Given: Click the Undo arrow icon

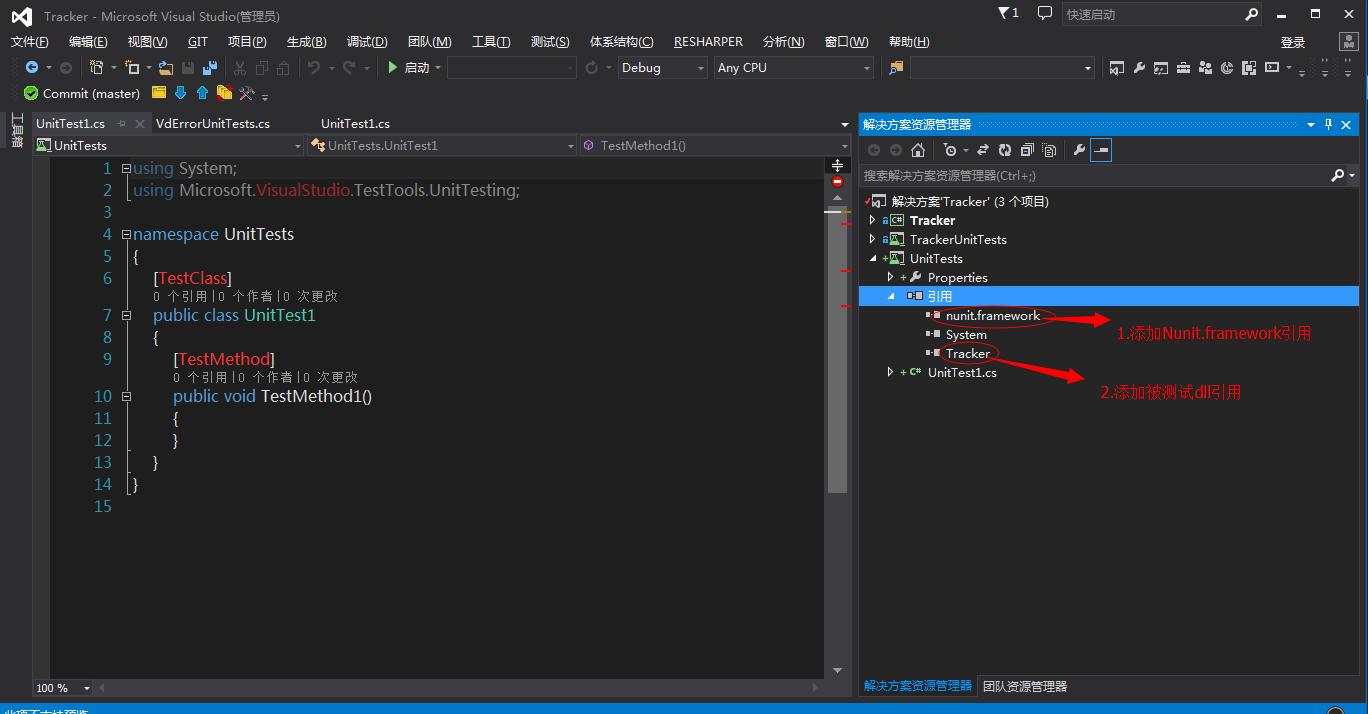Looking at the screenshot, I should pyautogui.click(x=314, y=67).
